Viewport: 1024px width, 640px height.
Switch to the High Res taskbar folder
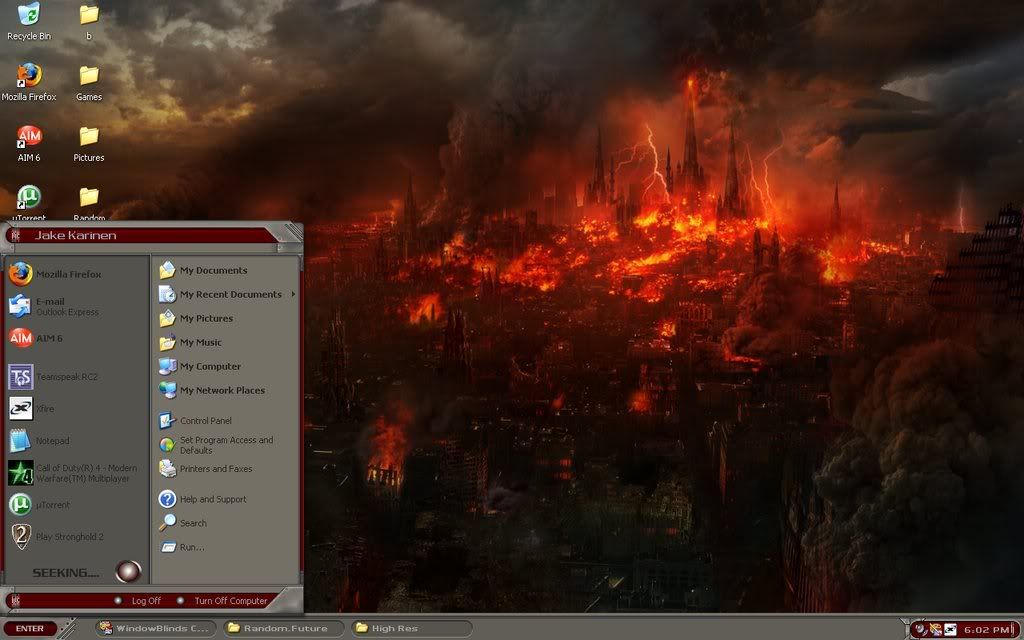pos(411,629)
